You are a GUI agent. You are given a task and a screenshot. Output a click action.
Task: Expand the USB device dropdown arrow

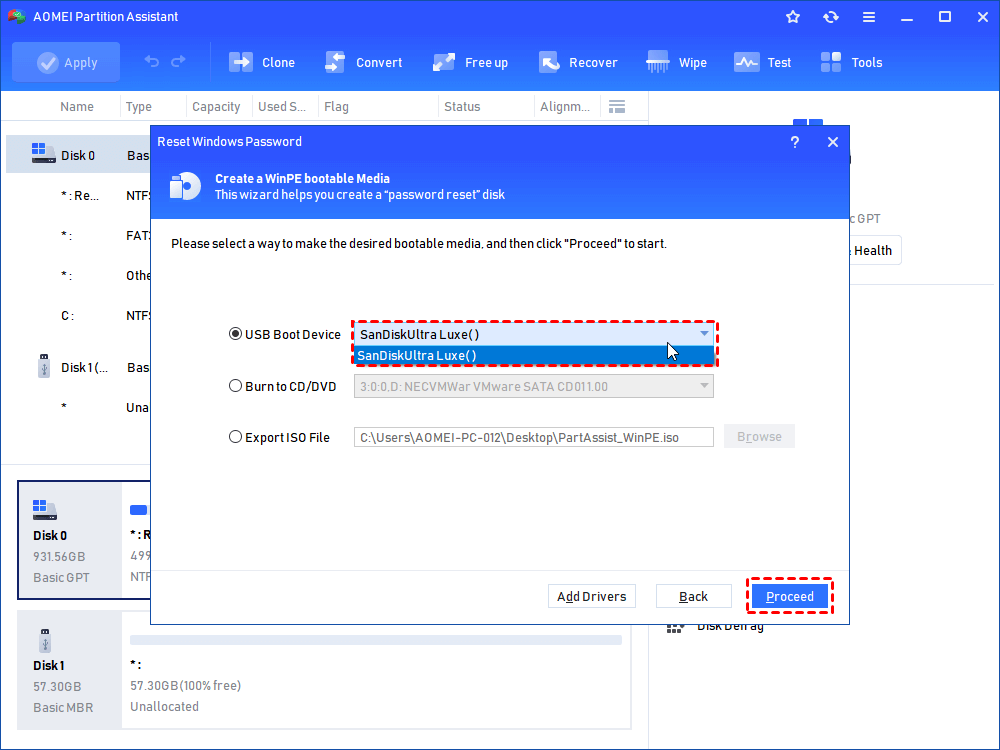pos(704,335)
